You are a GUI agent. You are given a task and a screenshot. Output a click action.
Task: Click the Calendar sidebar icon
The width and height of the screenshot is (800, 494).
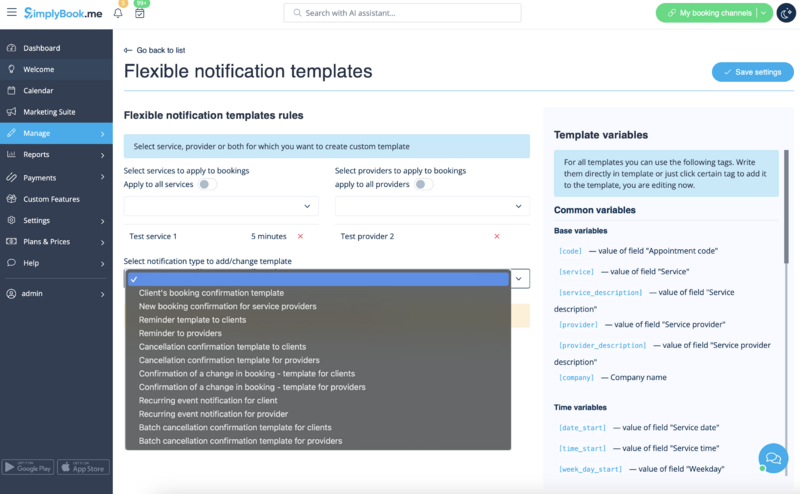(x=11, y=90)
